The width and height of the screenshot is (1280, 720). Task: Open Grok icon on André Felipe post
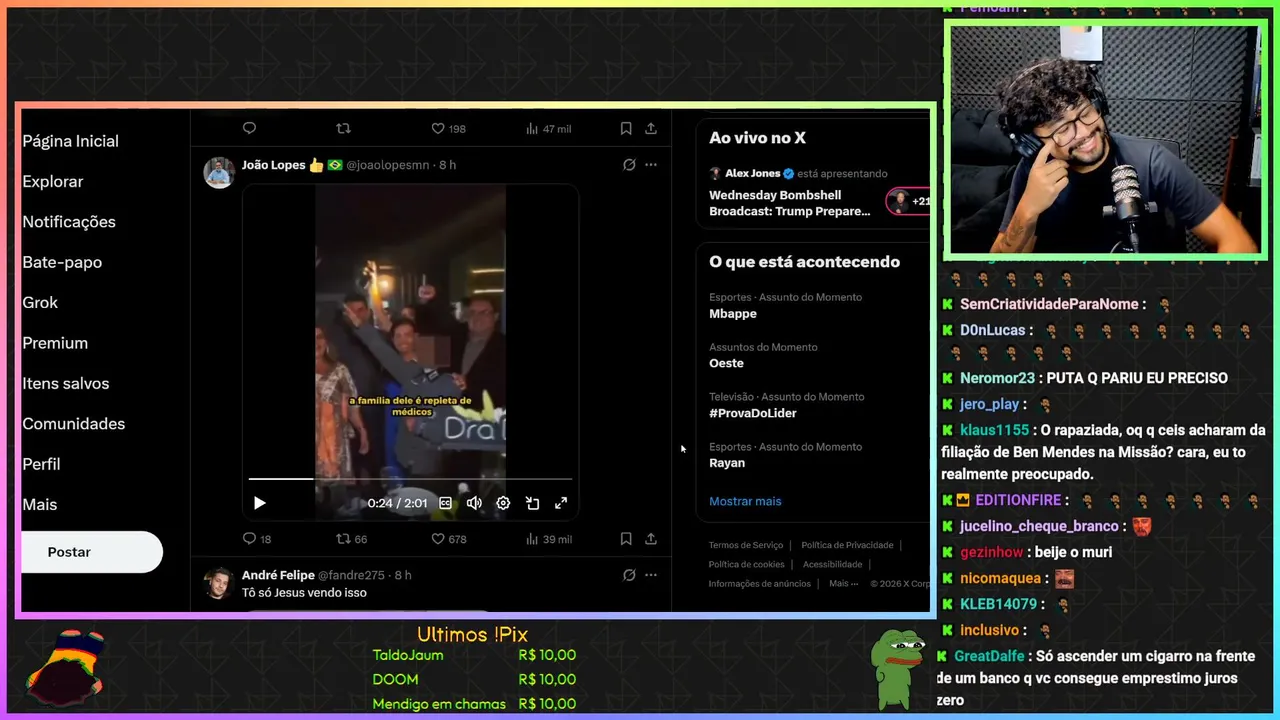(629, 575)
